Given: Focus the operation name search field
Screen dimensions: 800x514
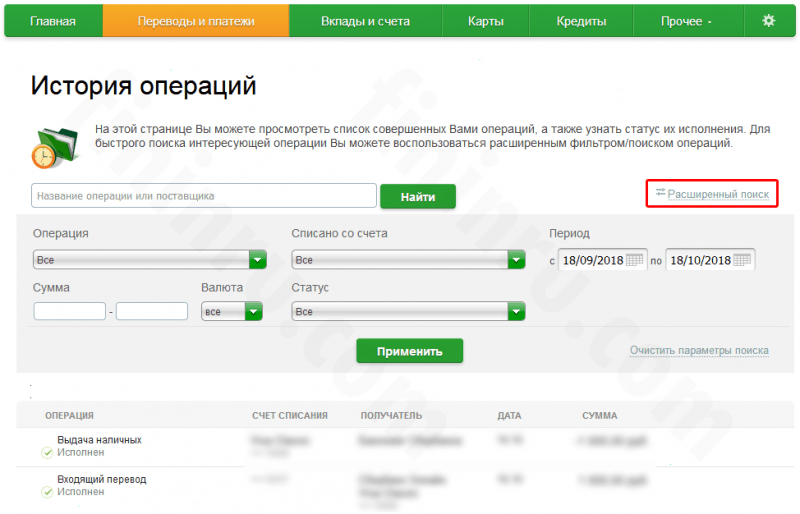Looking at the screenshot, I should (x=204, y=196).
